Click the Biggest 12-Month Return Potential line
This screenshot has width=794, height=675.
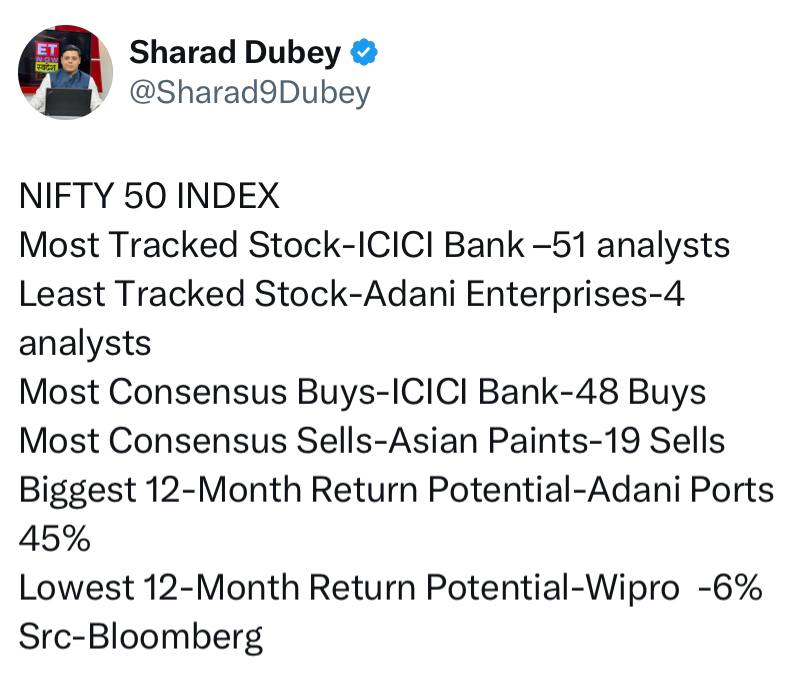coord(396,513)
